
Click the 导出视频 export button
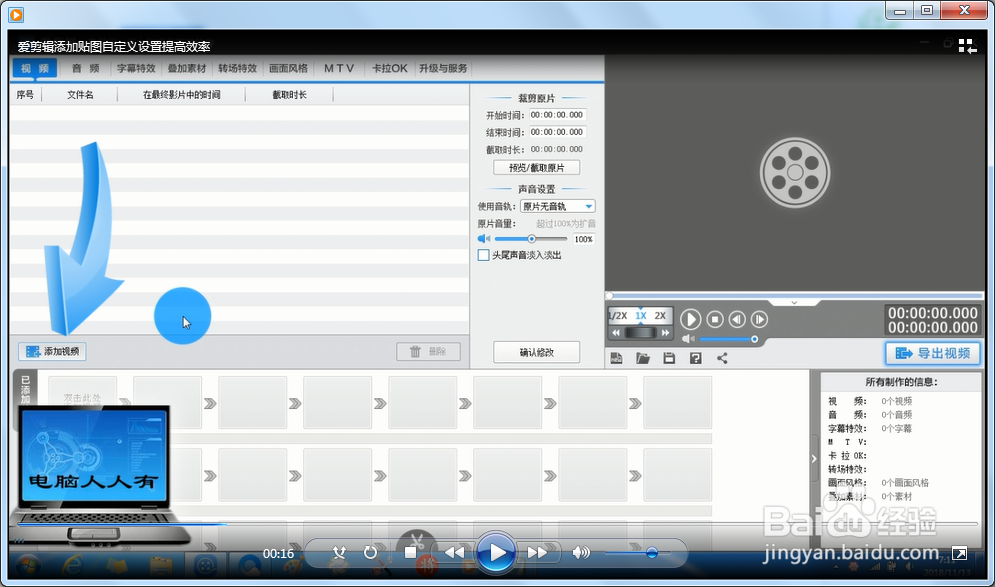coord(933,353)
